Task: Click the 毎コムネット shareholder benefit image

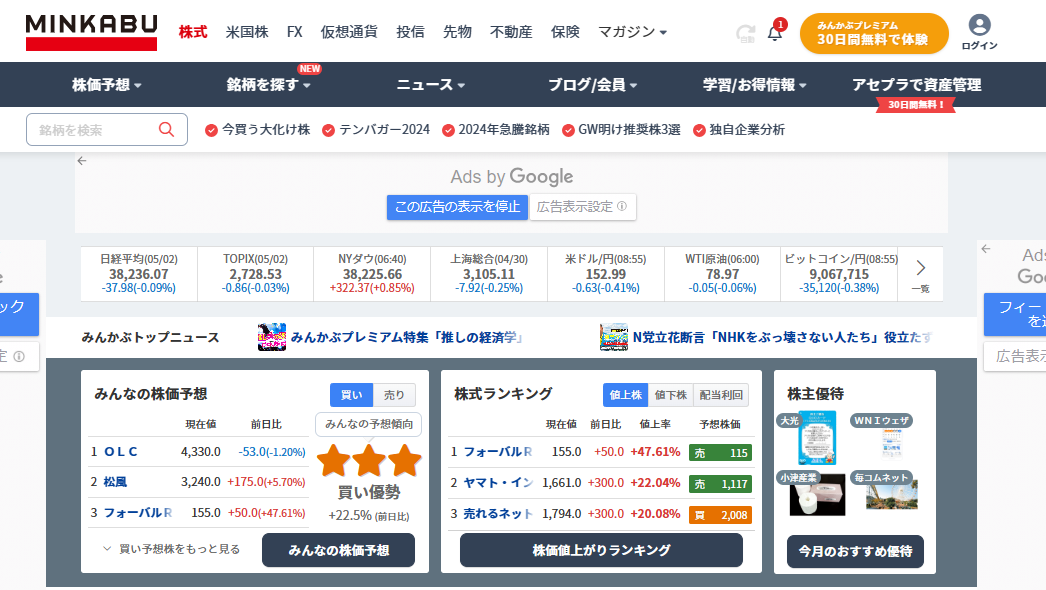Action: 892,495
